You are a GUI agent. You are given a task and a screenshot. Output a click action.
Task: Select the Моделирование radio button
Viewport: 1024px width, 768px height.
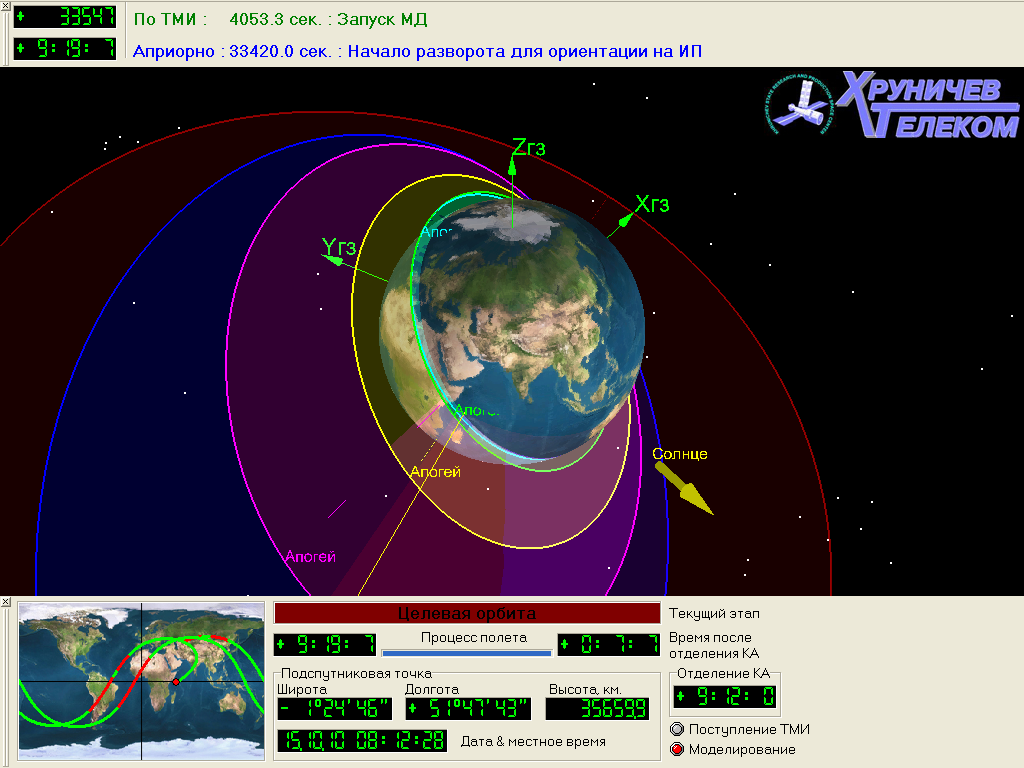(677, 749)
